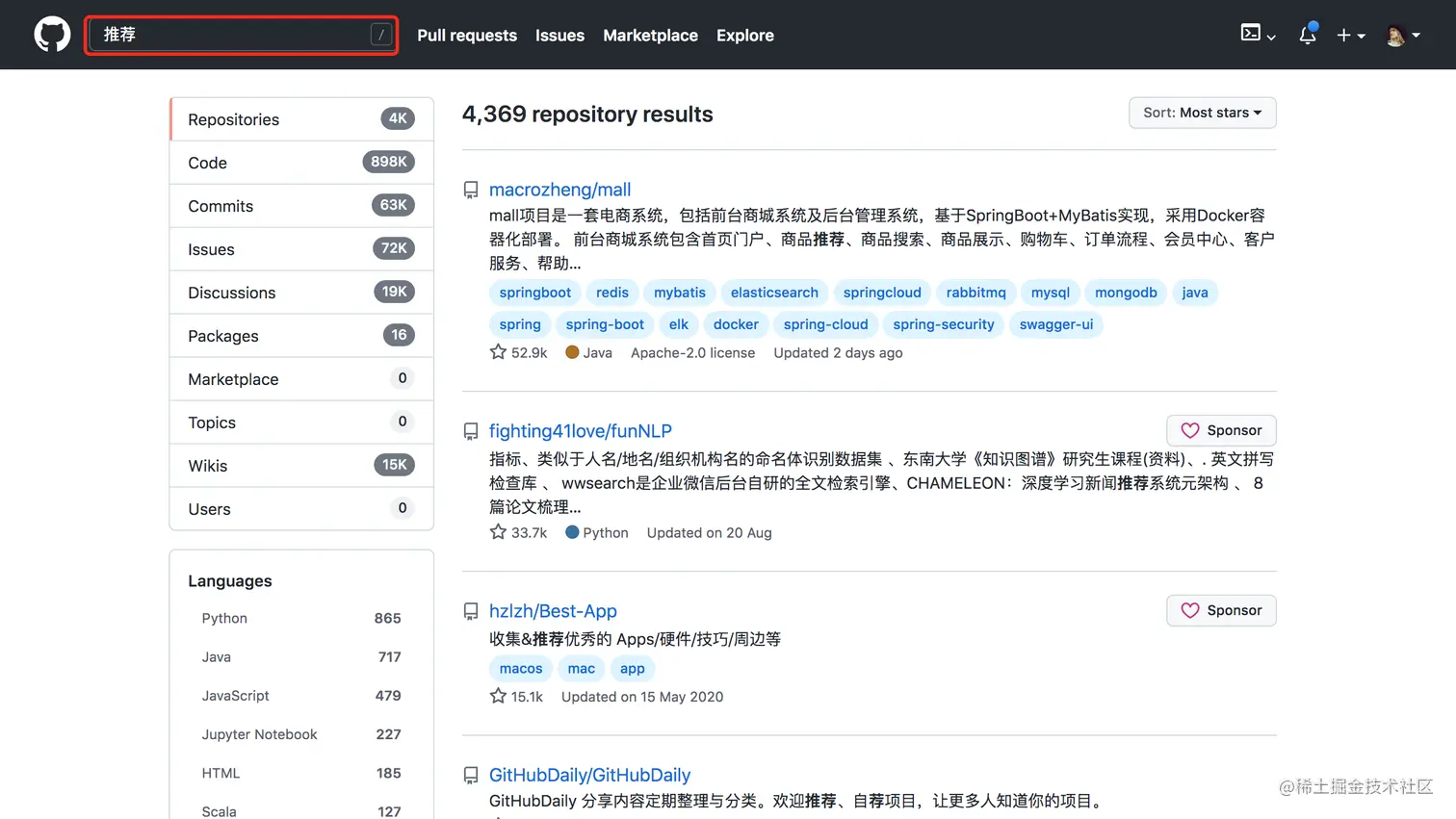Click the rabbitmq topic tag
The width and height of the screenshot is (1456, 819).
click(x=975, y=293)
